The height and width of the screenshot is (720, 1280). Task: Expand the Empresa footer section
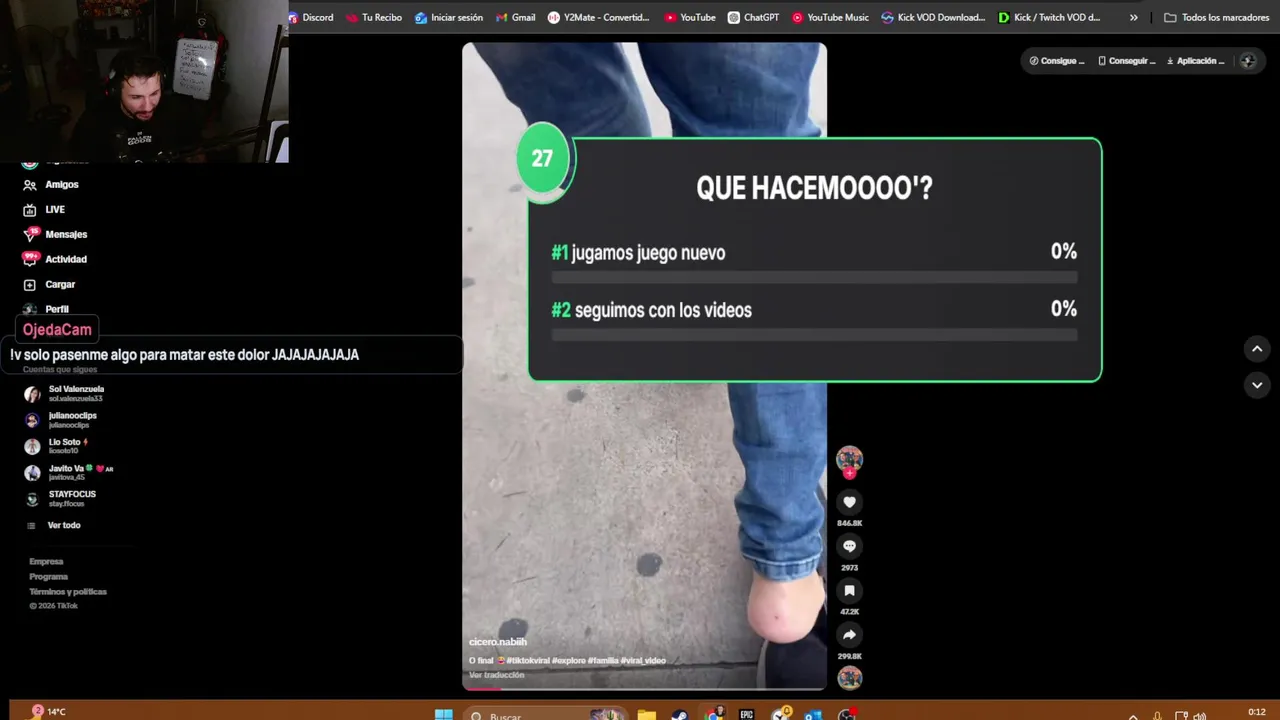point(46,562)
